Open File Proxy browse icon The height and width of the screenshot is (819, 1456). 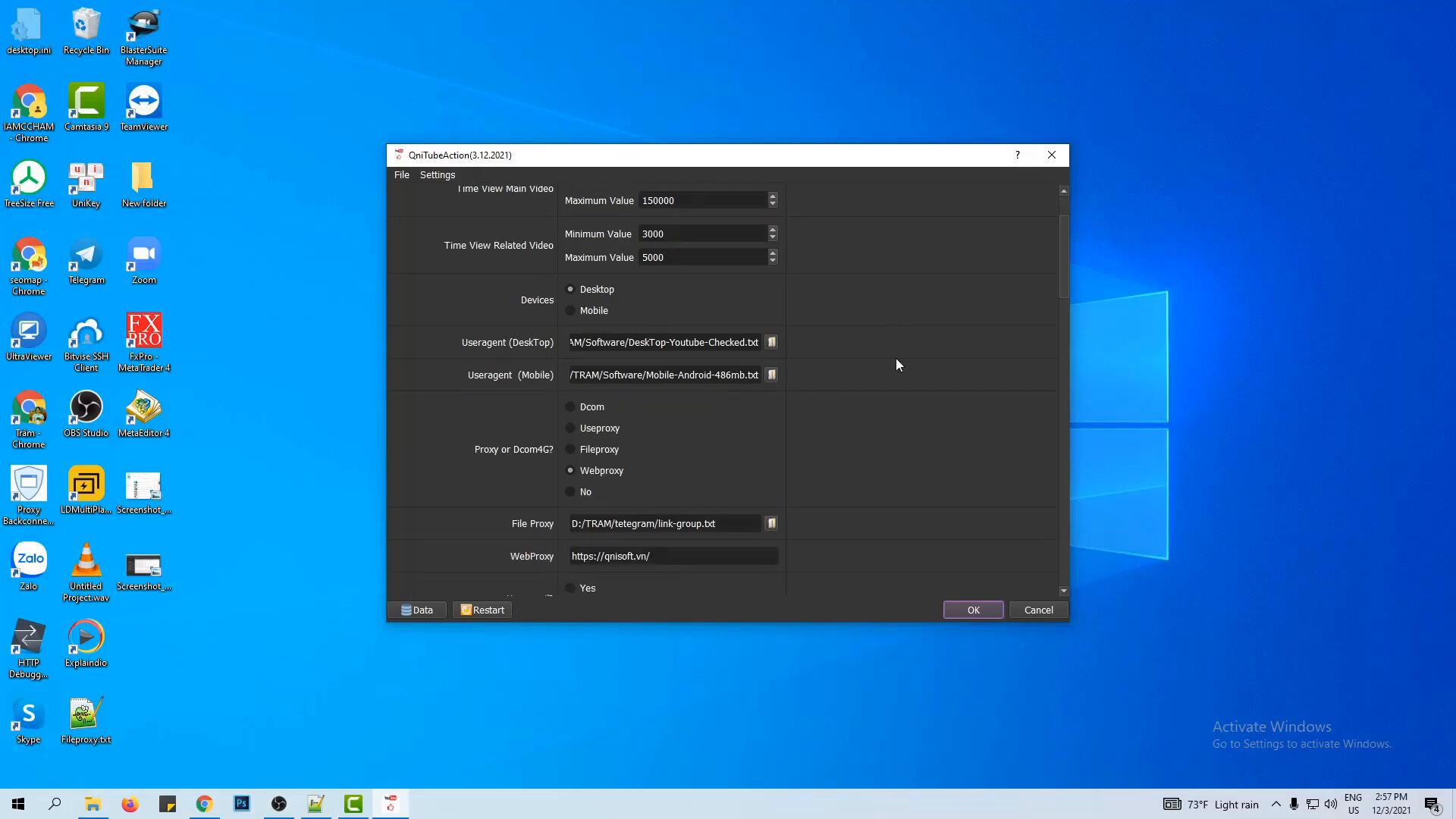coord(771,523)
